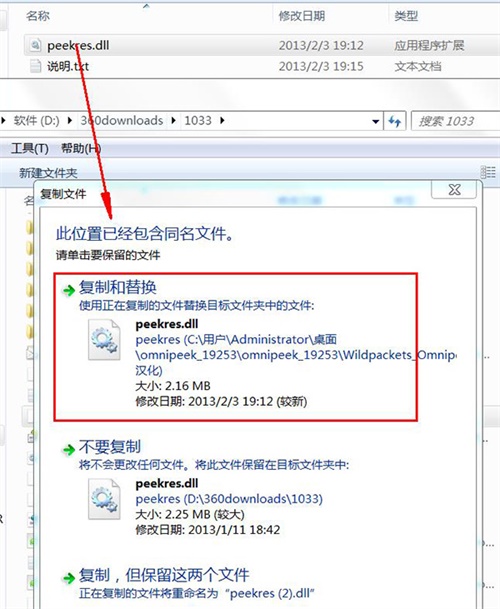Click the gear DLL icon under 不要复制
Image resolution: width=500 pixels, height=609 pixels.
[x=104, y=499]
